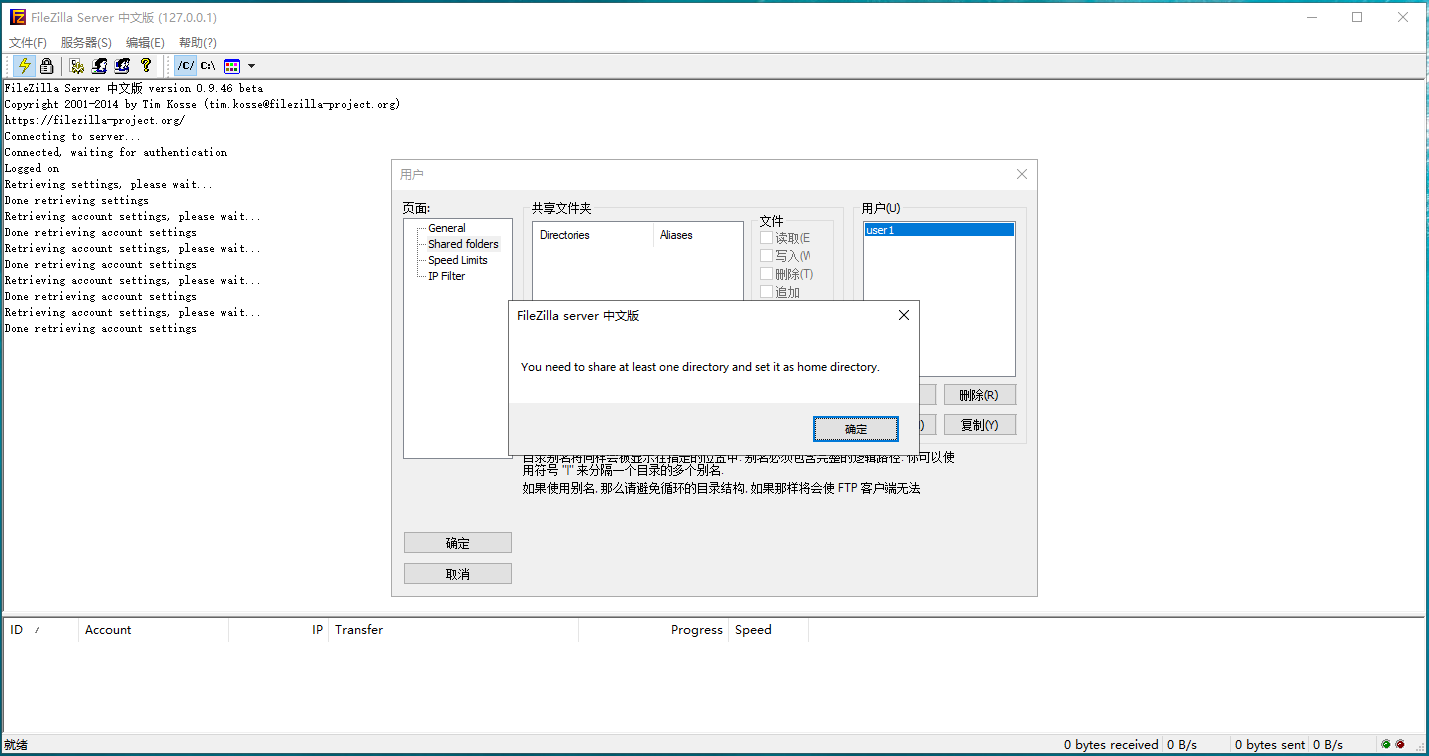Viewport: 1429px width, 756px height.
Task: Open the Groups editor toolbar icon
Action: (x=122, y=66)
